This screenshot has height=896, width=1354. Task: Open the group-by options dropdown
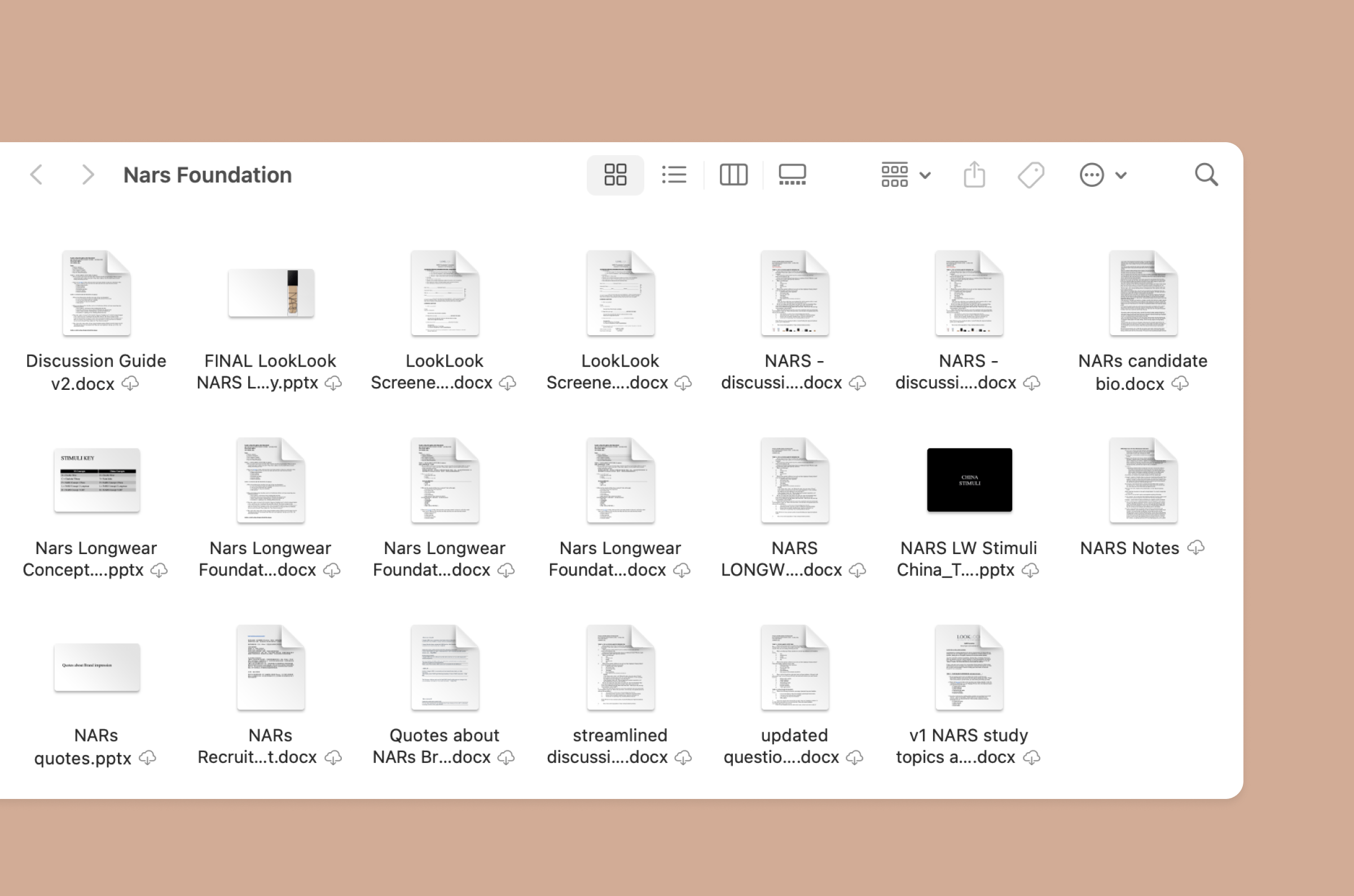[x=905, y=175]
